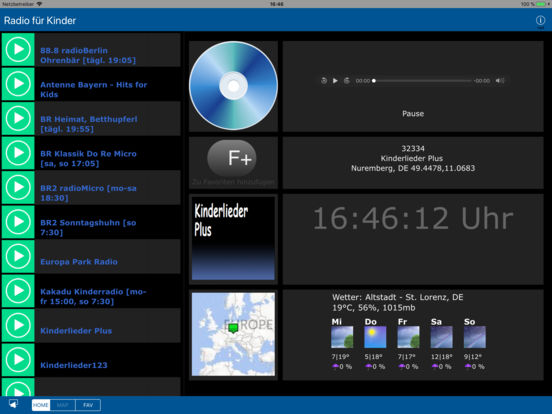This screenshot has height=414, width=552.
Task: Play Europa Park Radio
Action: click(18, 257)
